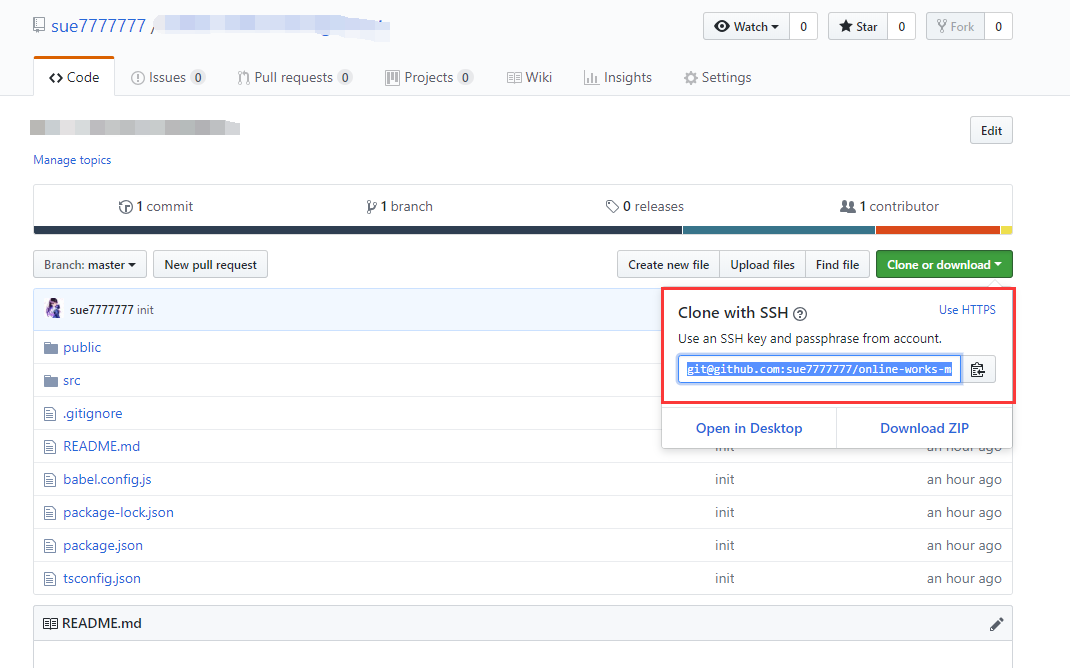Open the Branch: master dropdown

tap(90, 265)
